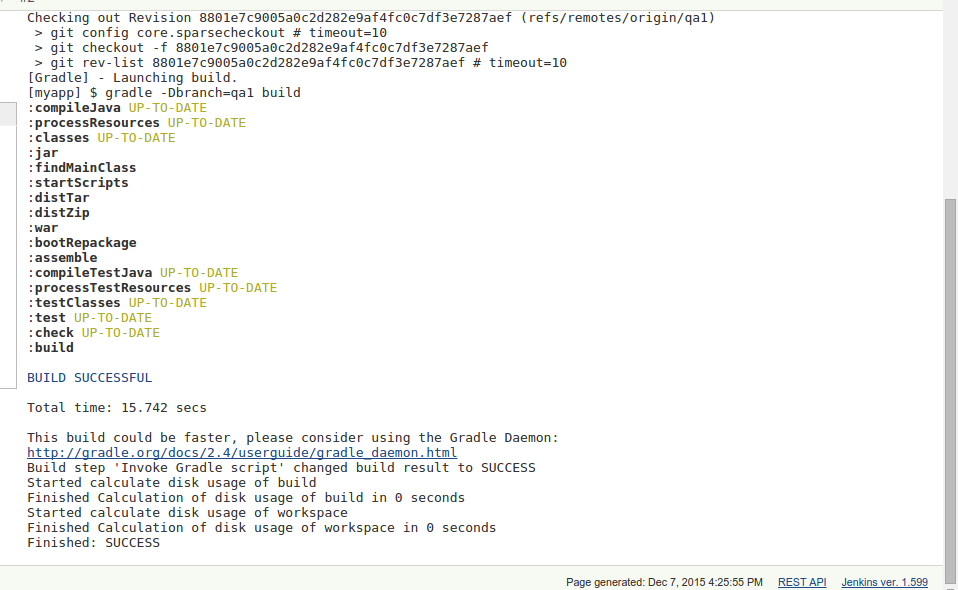Click the Invoke Gradle script result line
958x590 pixels.
click(x=281, y=467)
